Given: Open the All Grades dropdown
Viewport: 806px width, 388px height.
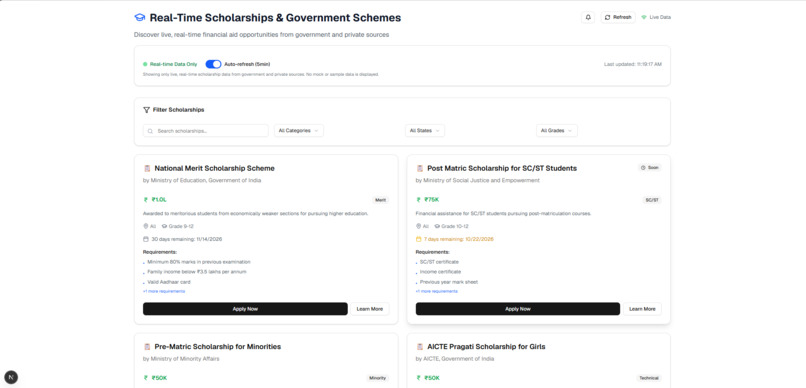Looking at the screenshot, I should point(557,131).
